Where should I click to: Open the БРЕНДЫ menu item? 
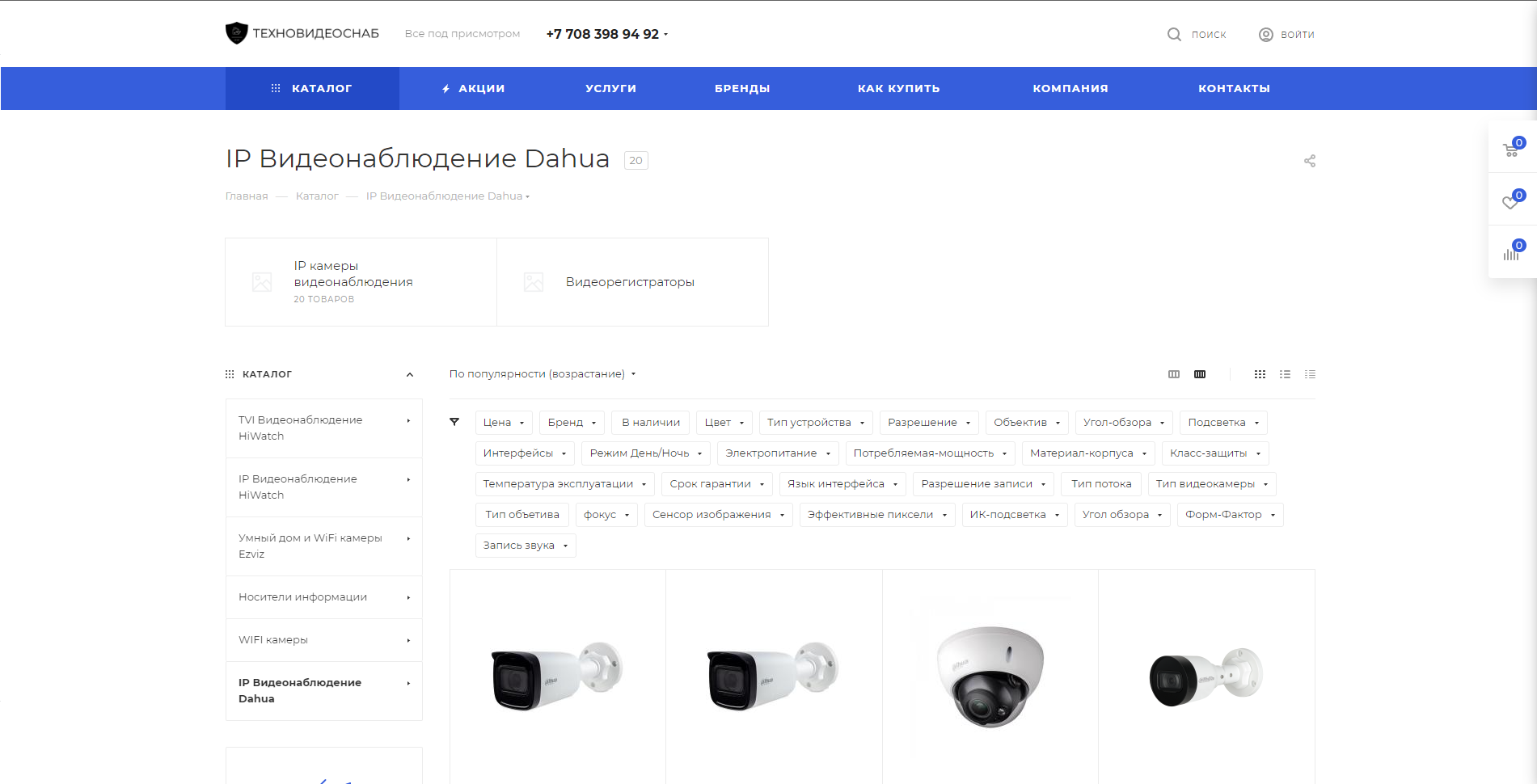pos(742,89)
